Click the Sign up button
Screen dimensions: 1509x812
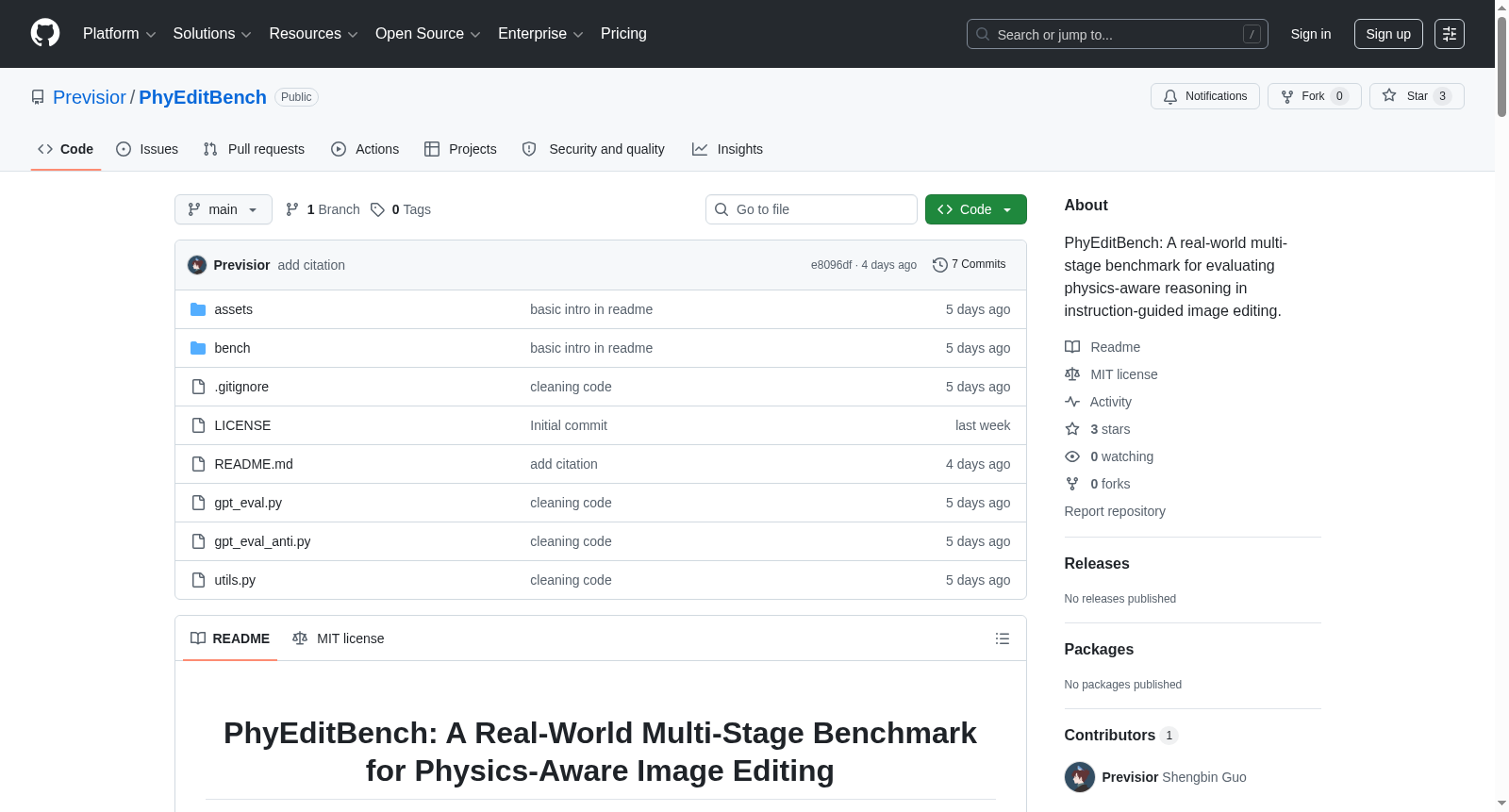(x=1388, y=34)
